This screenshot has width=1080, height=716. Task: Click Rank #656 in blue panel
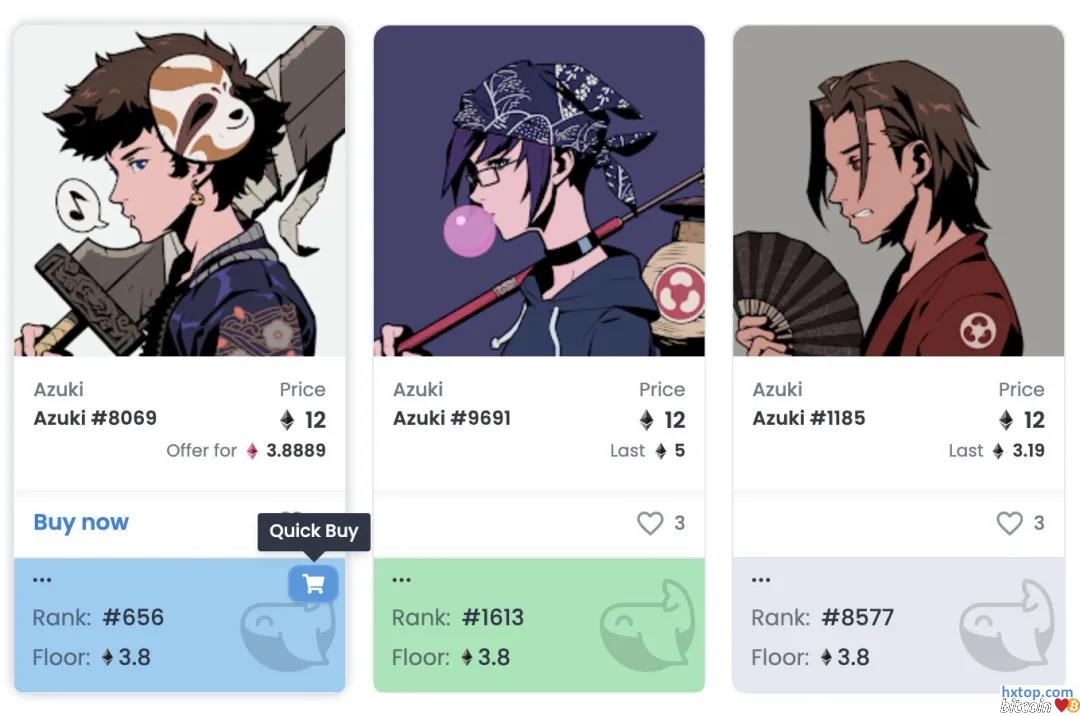click(x=98, y=618)
